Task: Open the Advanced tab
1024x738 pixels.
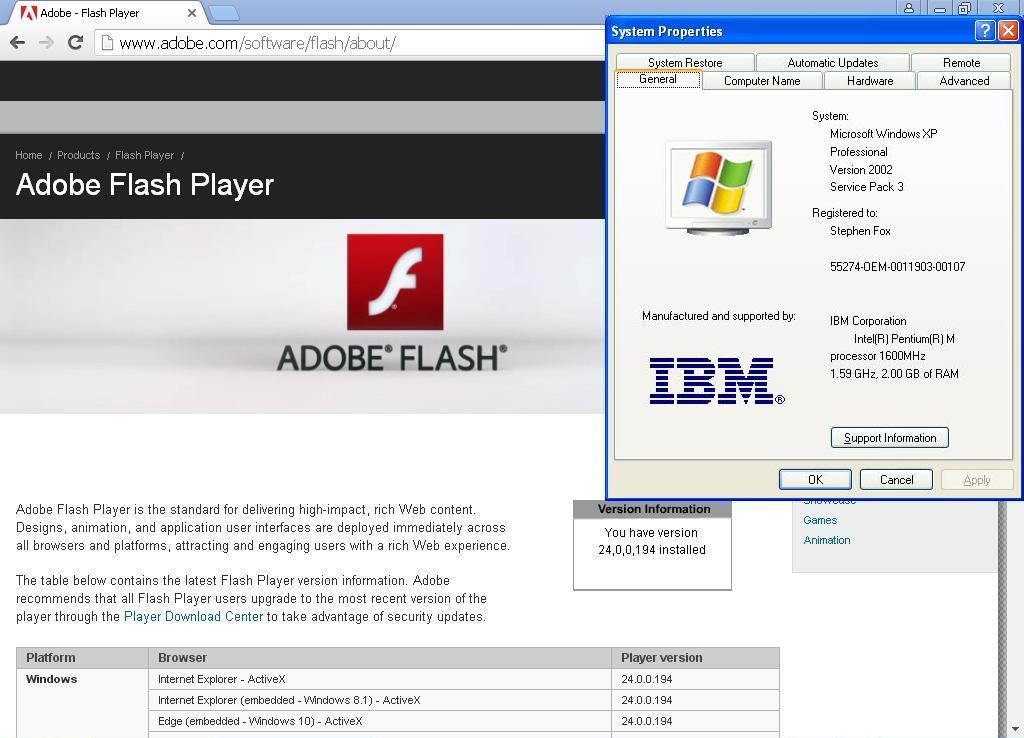Action: (964, 81)
